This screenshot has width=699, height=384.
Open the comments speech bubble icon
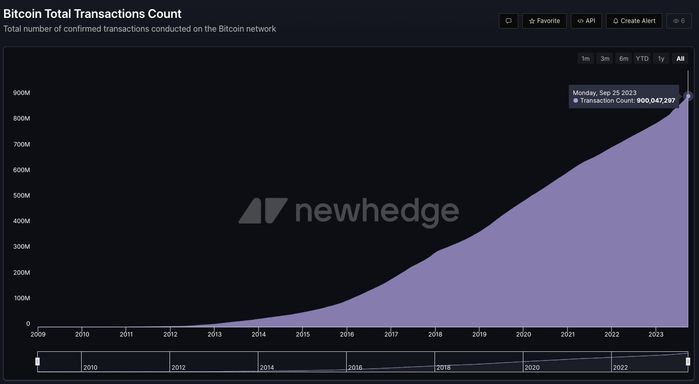pos(508,21)
